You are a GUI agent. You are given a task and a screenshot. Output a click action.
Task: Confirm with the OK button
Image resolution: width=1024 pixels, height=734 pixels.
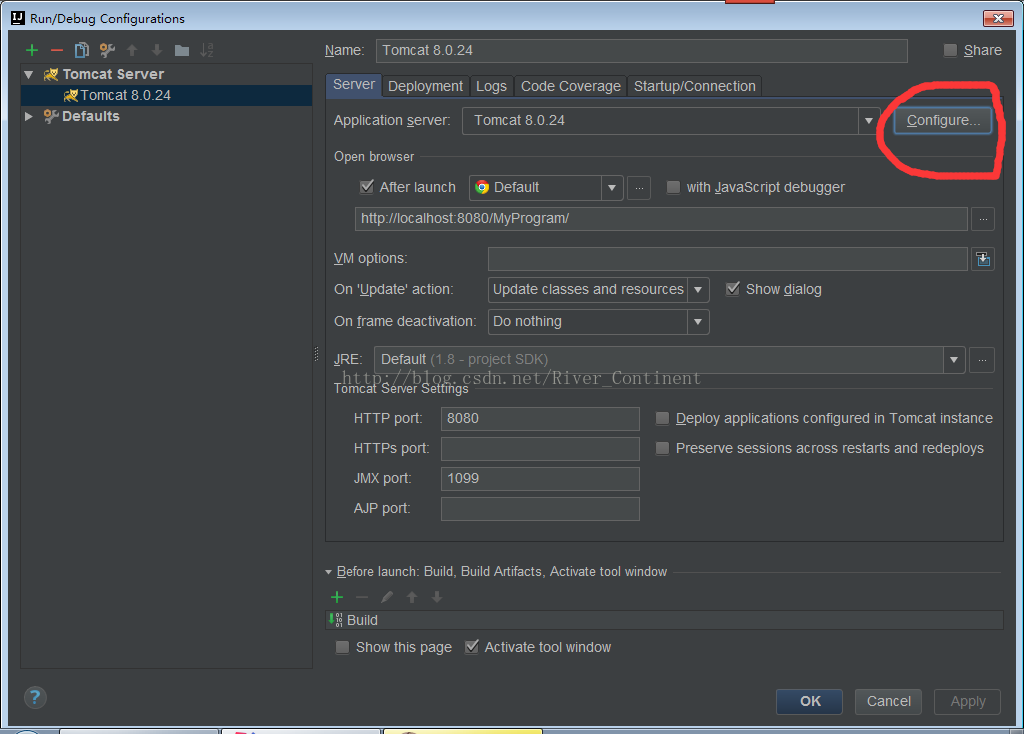point(810,701)
